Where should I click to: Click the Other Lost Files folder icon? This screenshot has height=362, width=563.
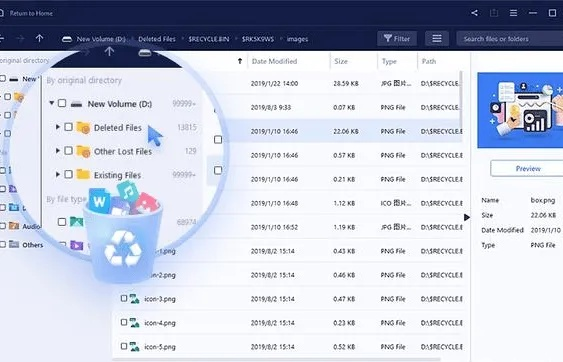pos(83,151)
